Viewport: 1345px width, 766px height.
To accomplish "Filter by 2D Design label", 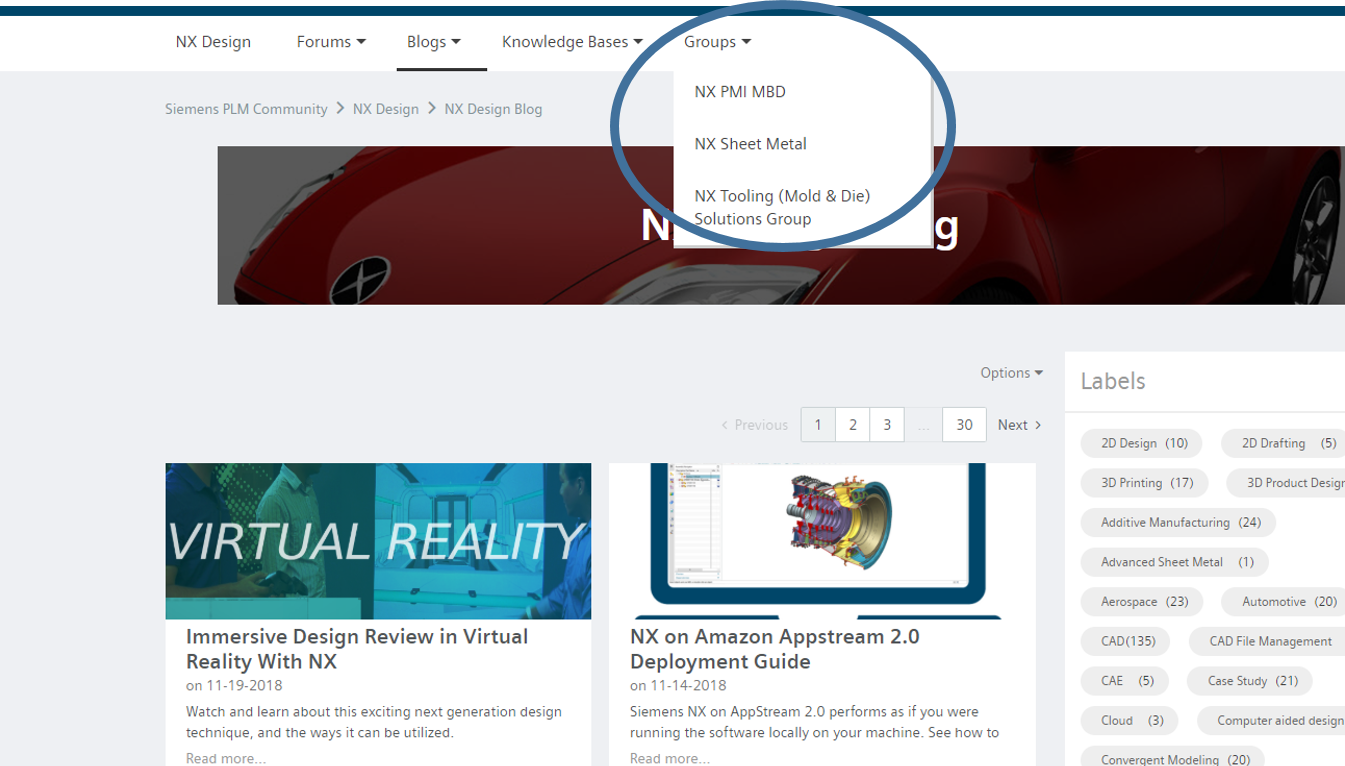I will point(1142,443).
